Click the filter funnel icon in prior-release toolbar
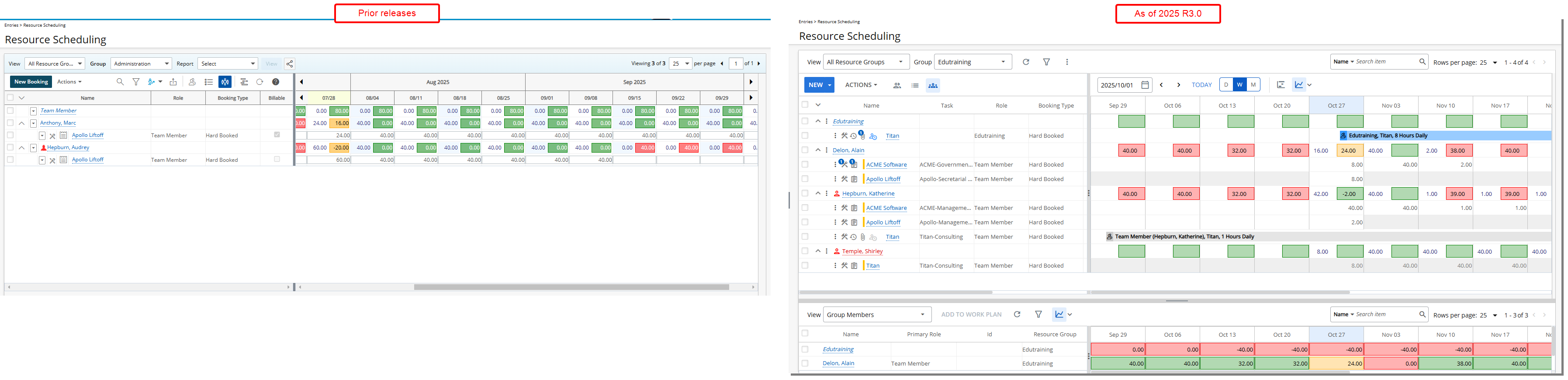The image size is (1568, 380). pyautogui.click(x=136, y=82)
